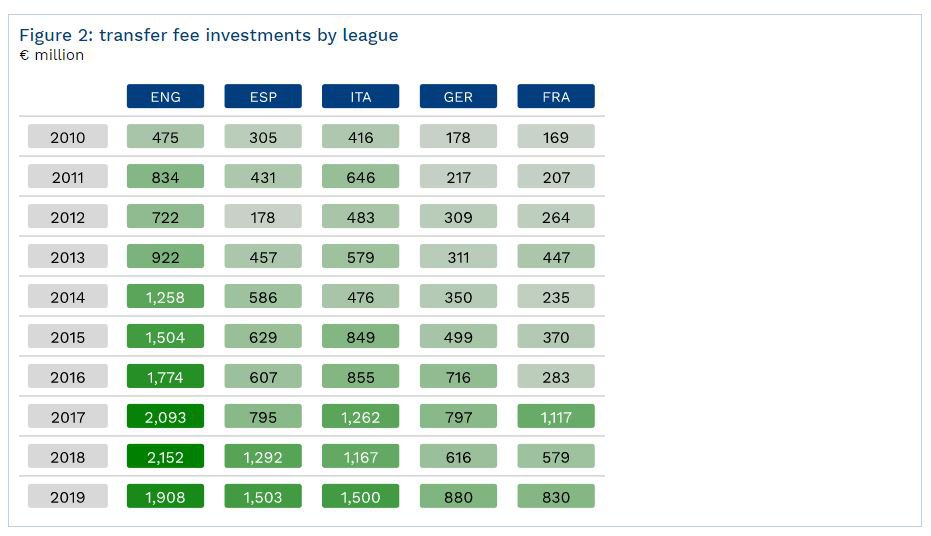
Task: Click the FRA column header
Action: point(556,96)
